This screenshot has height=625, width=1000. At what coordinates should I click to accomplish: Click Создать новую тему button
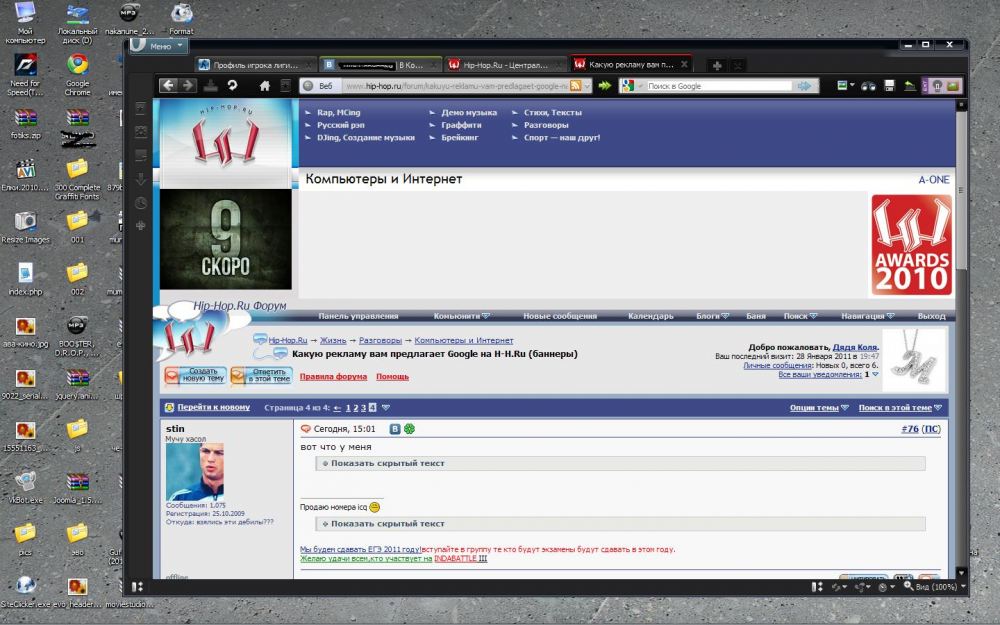coord(195,375)
